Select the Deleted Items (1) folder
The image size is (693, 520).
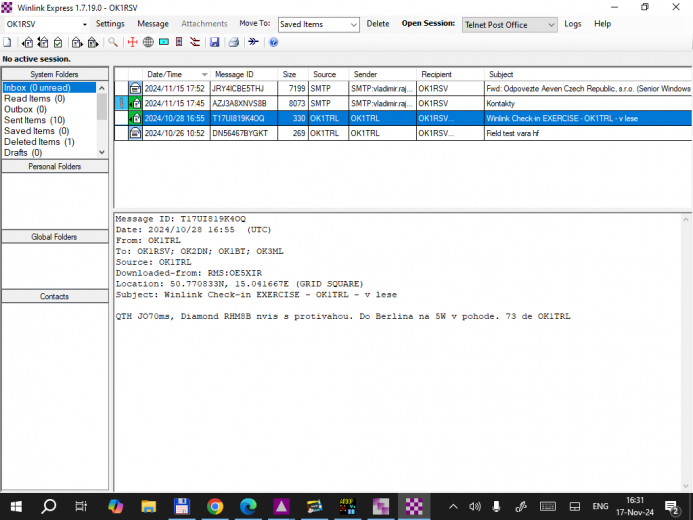point(39,142)
